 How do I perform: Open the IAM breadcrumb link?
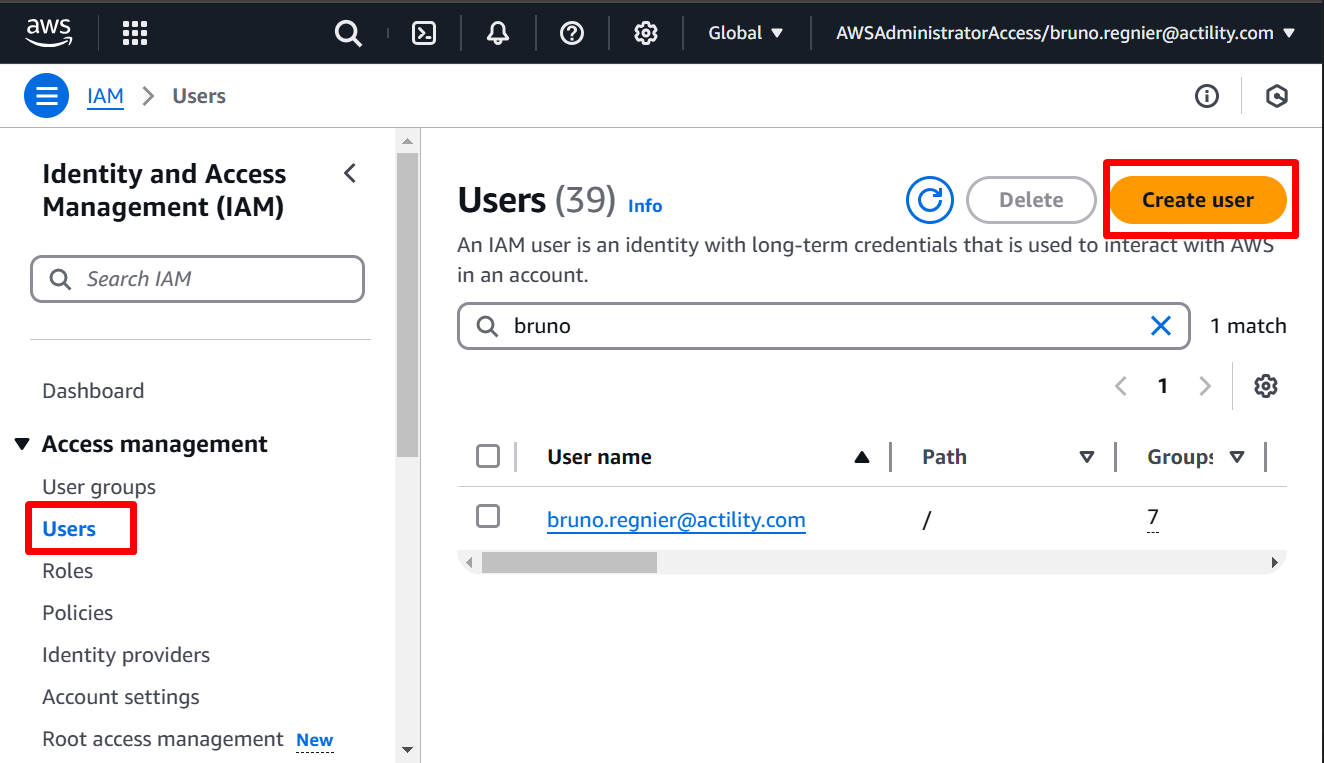pos(105,96)
